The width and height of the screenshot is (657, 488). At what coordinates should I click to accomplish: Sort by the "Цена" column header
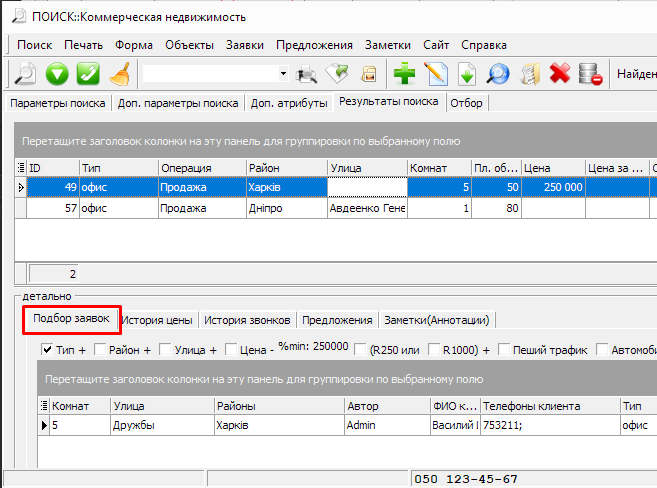(552, 168)
